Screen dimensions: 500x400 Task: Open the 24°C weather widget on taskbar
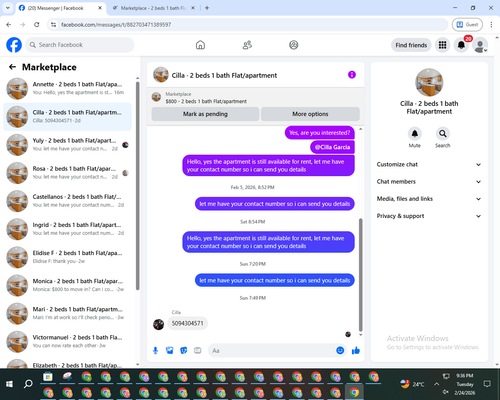412,384
